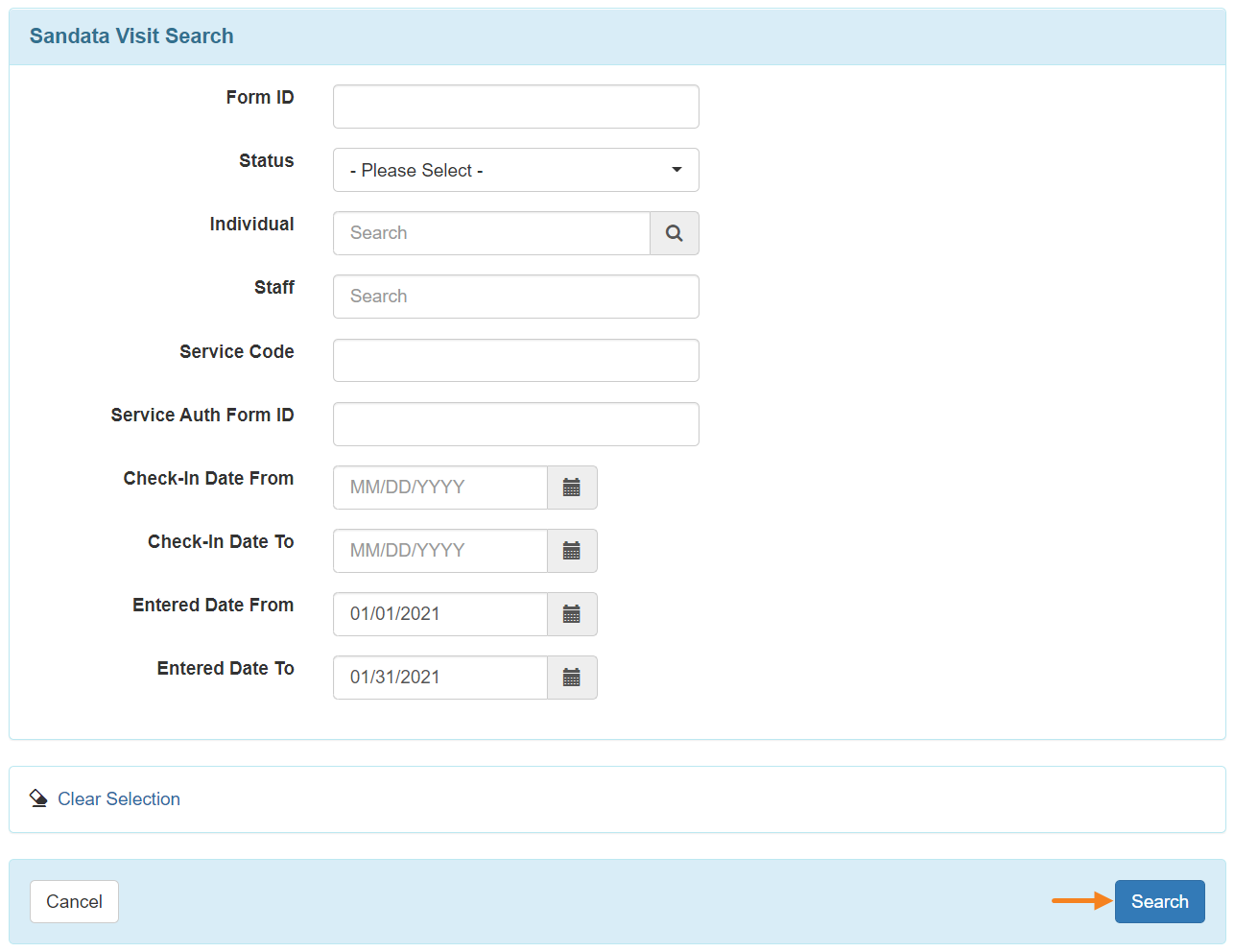Open calendar for Entered Date From
The height and width of the screenshot is (952, 1234).
(x=572, y=614)
